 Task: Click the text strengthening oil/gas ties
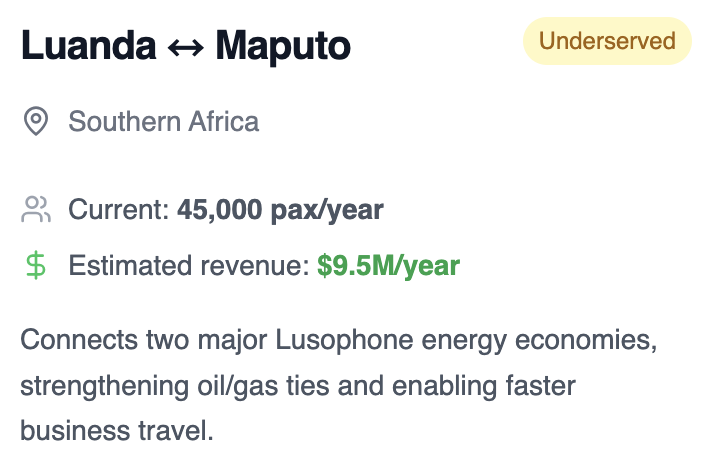pyautogui.click(x=175, y=386)
